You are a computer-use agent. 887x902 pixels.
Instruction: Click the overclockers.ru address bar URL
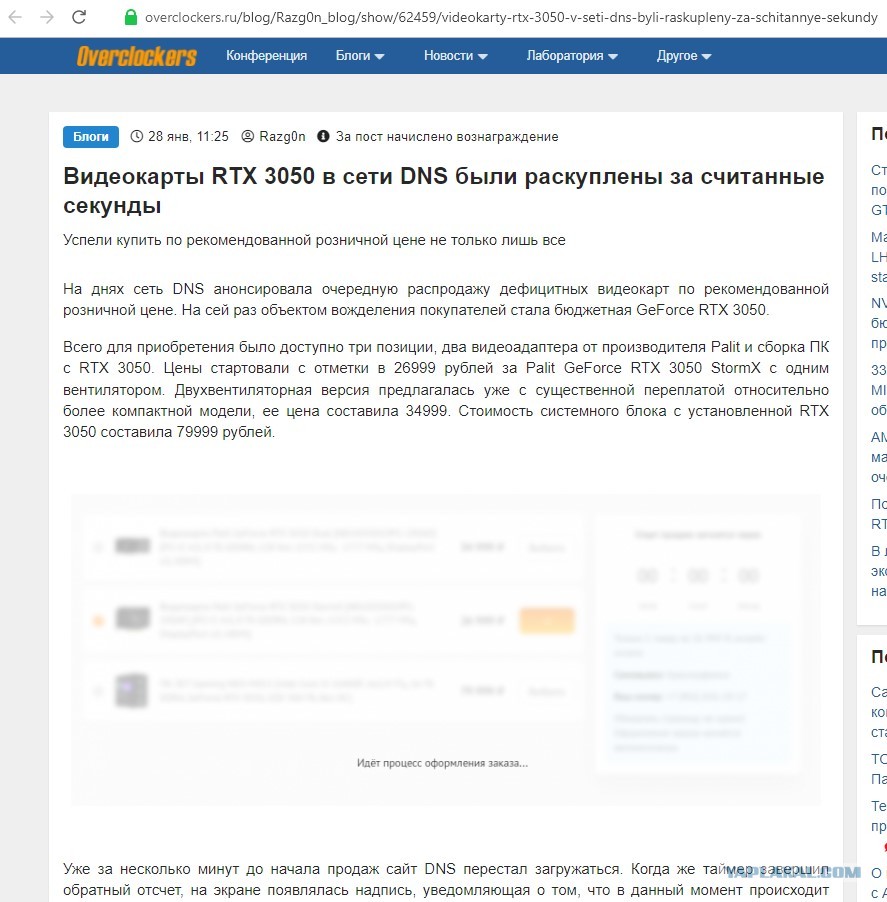point(511,18)
